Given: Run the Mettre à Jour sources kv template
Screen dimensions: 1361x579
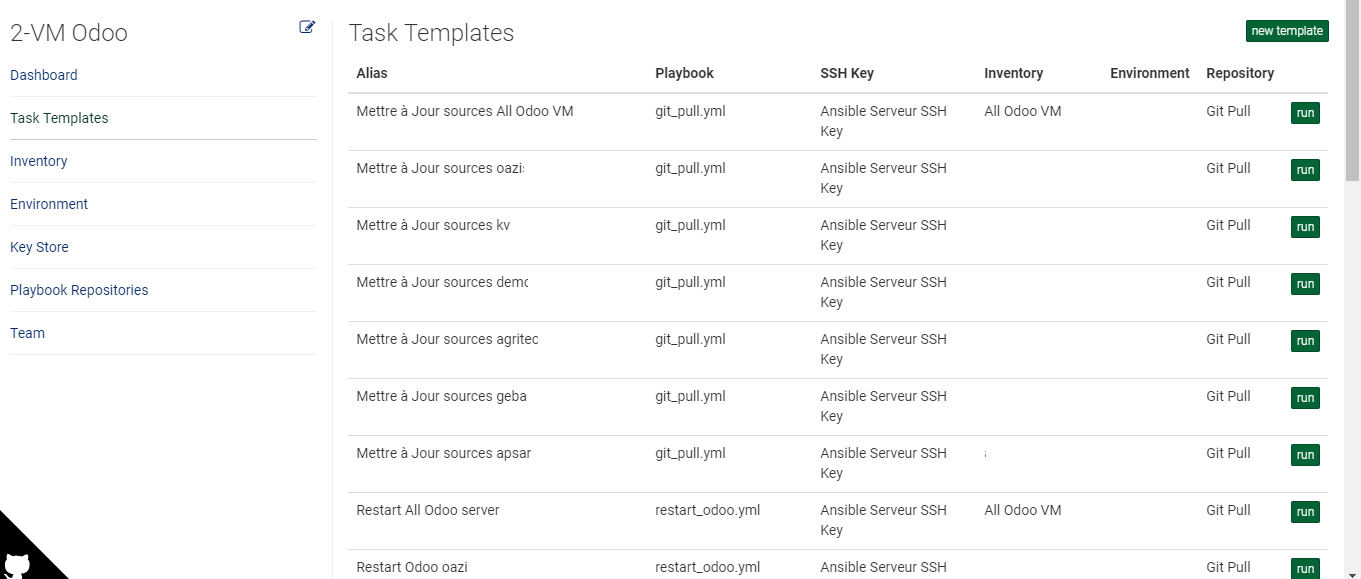Looking at the screenshot, I should 1305,227.
